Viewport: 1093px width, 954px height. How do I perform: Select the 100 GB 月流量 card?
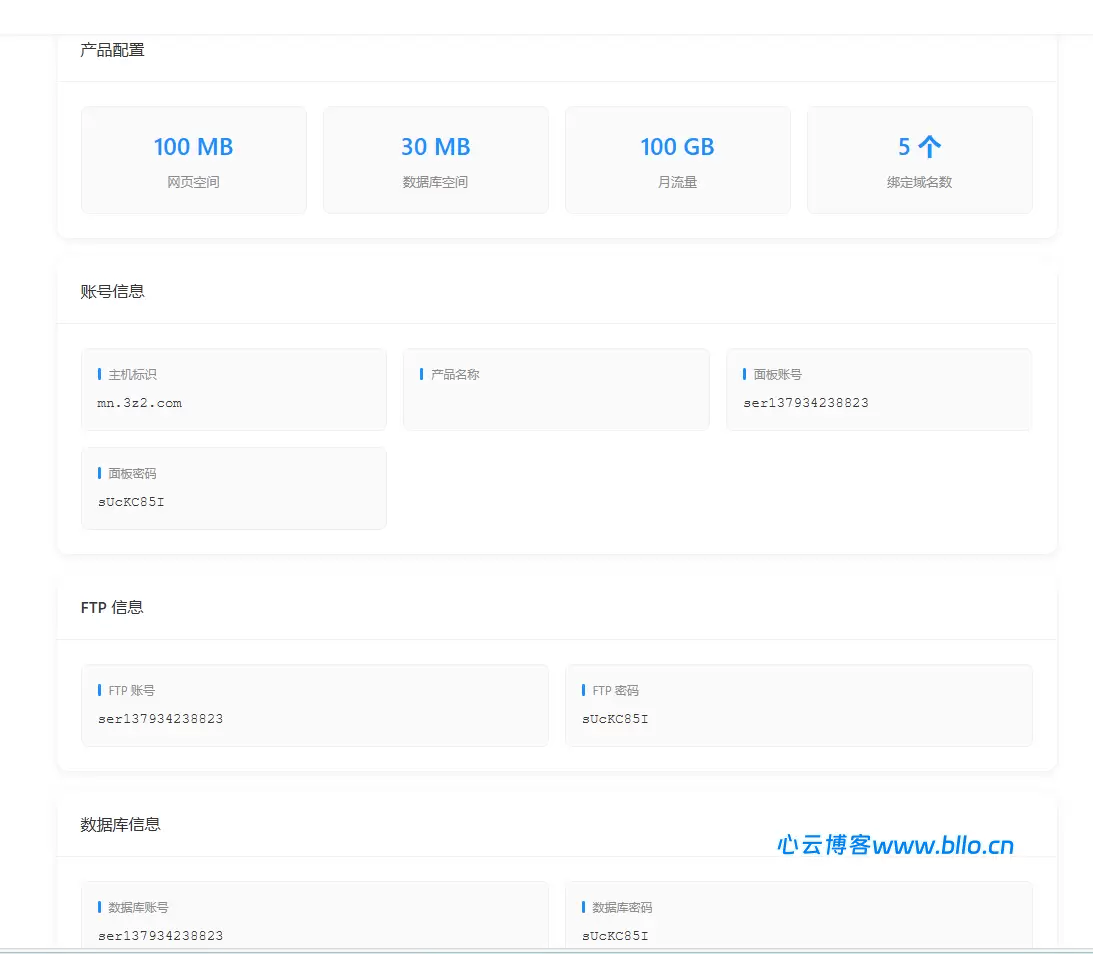[677, 160]
